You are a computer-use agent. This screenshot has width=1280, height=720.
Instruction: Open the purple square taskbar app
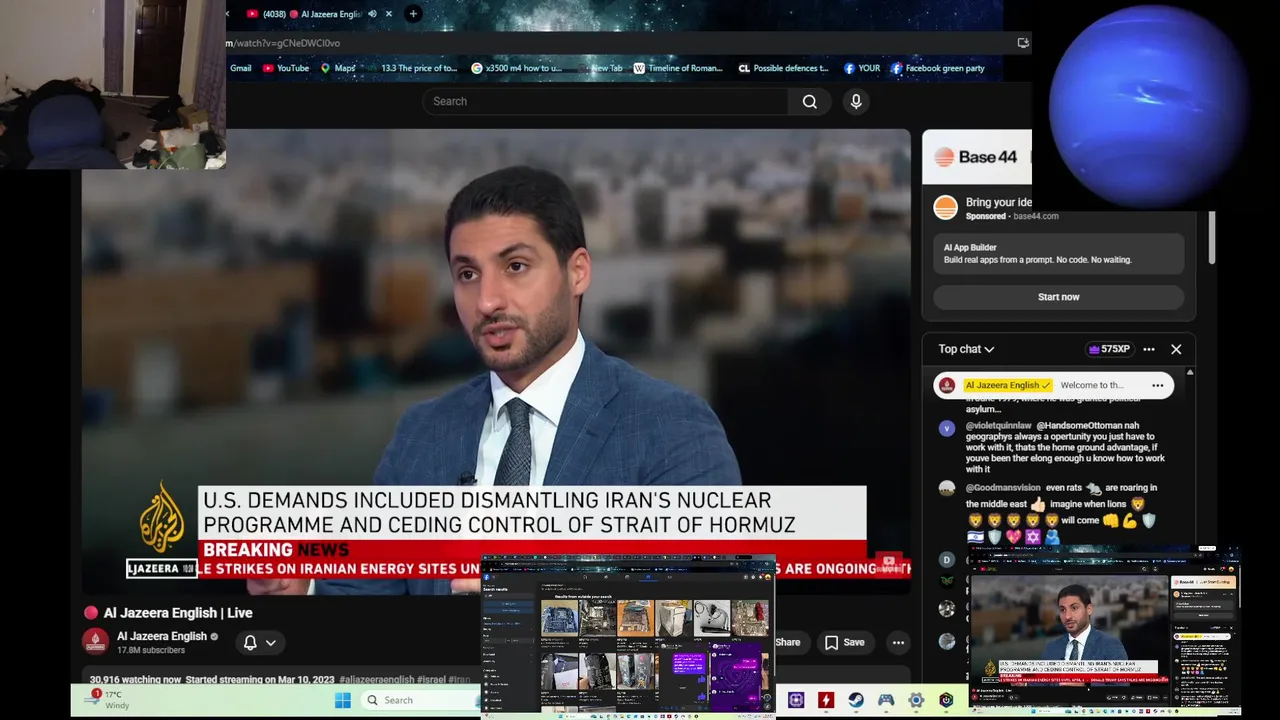[x=796, y=700]
